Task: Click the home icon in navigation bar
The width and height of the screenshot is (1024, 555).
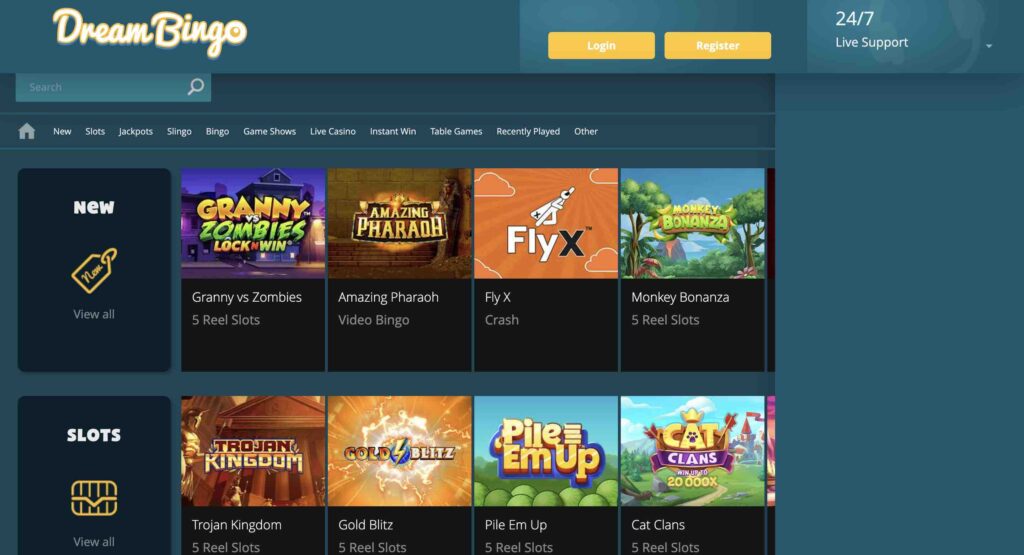Action: (27, 131)
